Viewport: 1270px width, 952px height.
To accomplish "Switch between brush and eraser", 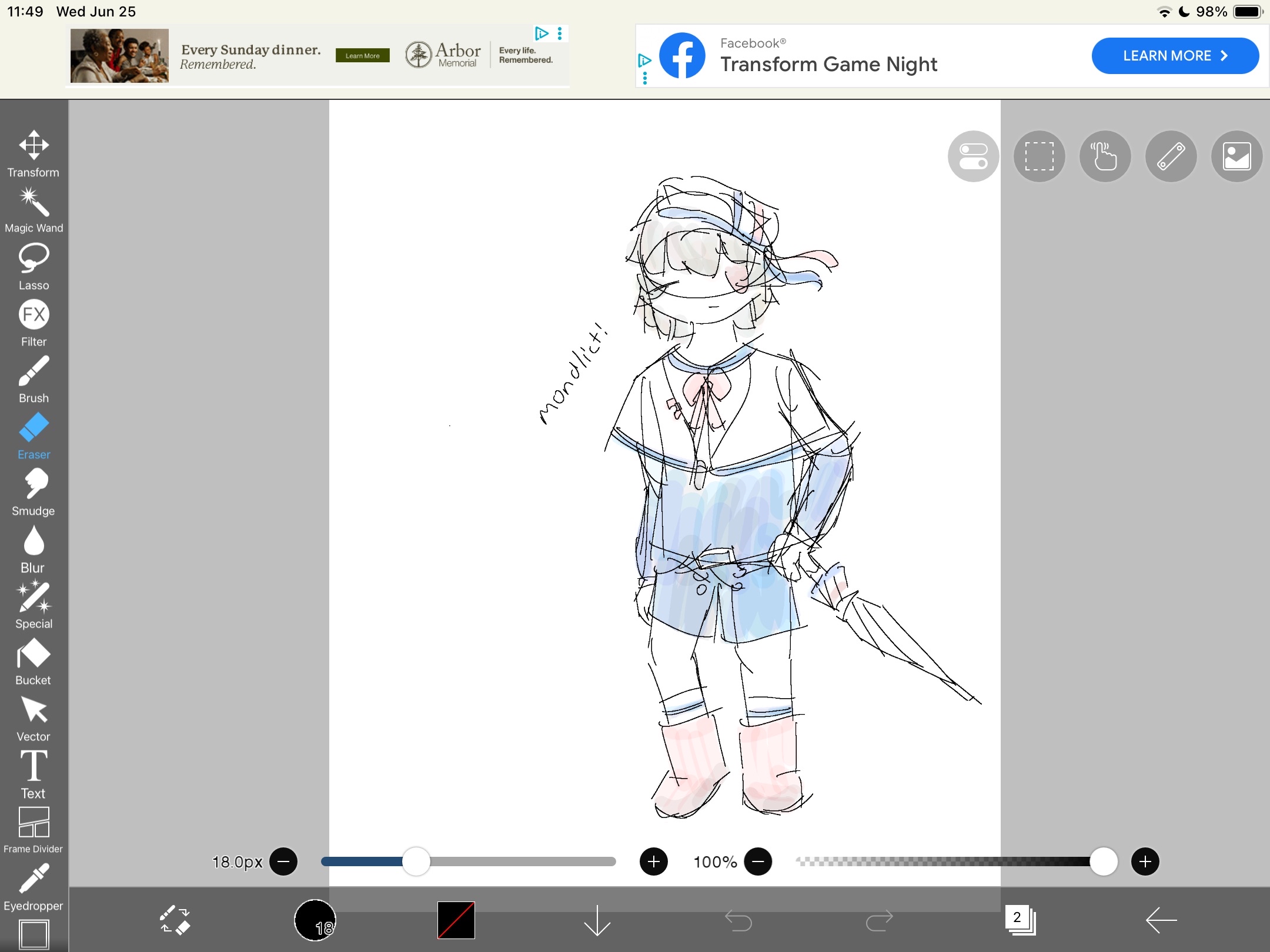I will pyautogui.click(x=175, y=920).
